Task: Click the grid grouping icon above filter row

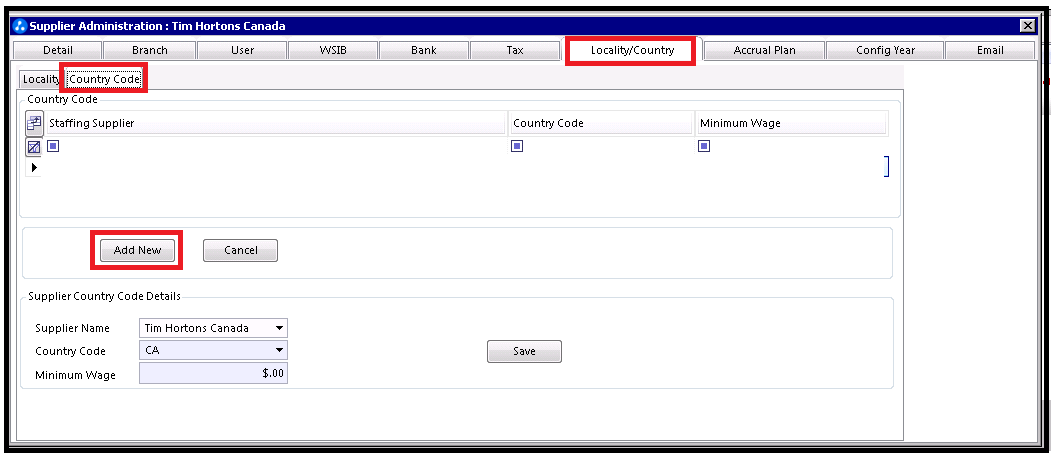Action: (x=34, y=123)
